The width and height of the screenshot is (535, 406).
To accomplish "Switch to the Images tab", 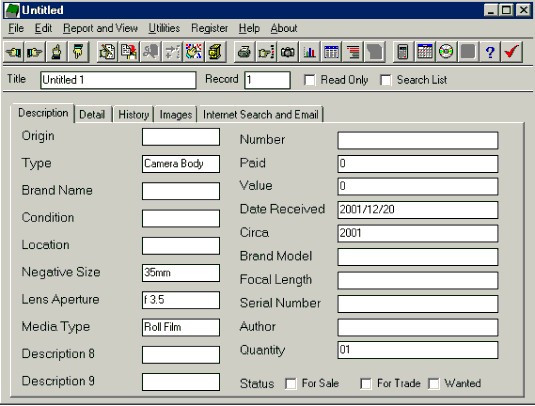I will pos(176,115).
